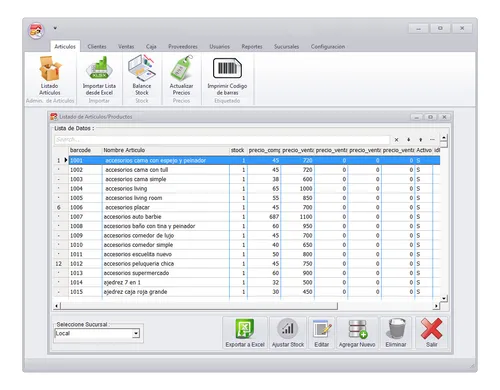Viewport: 500px width, 390px height.
Task: Select row accesorios escuelita nuevo
Action: (247, 254)
